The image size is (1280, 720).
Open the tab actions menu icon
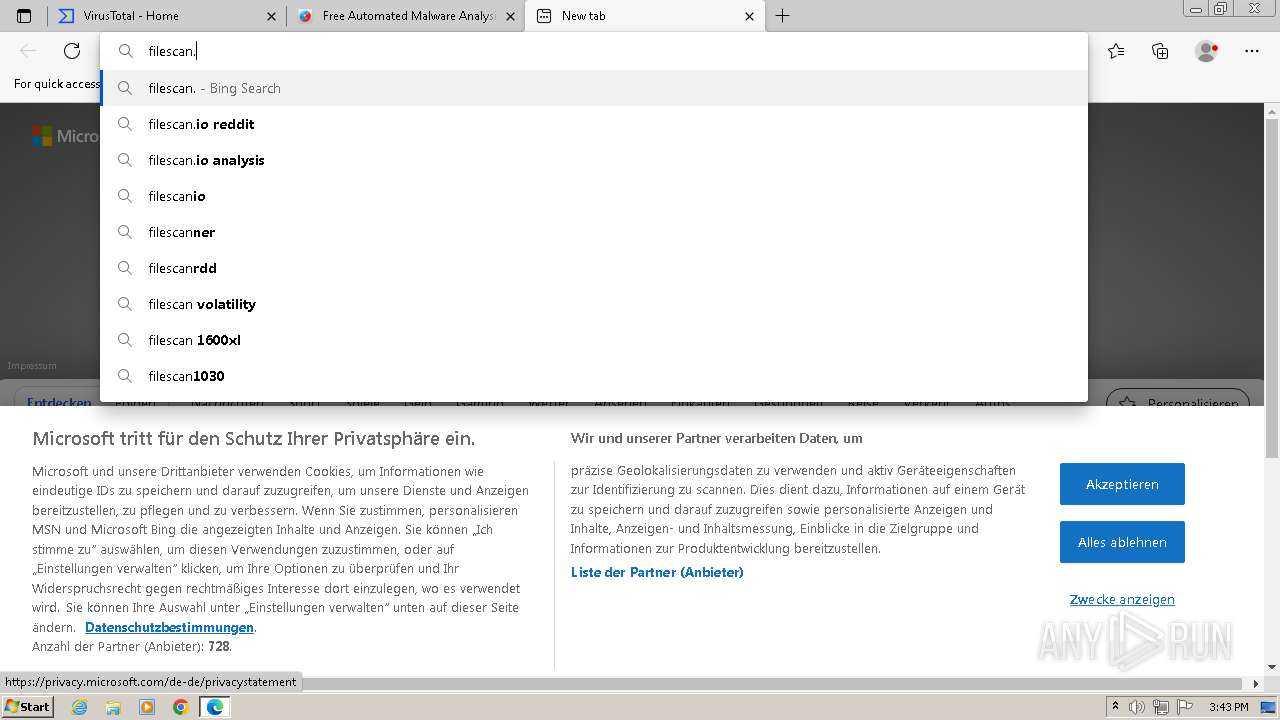(x=24, y=16)
